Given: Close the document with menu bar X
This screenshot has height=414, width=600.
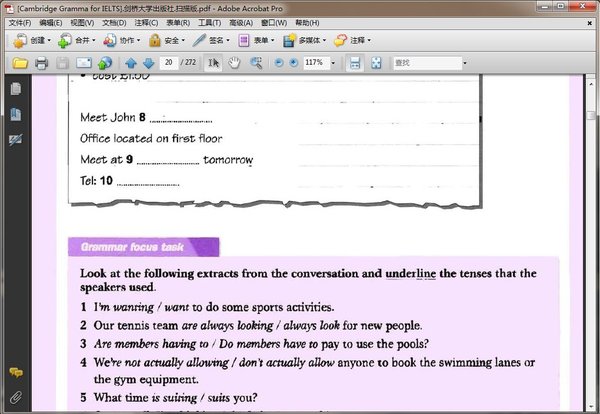Looking at the screenshot, I should [590, 23].
